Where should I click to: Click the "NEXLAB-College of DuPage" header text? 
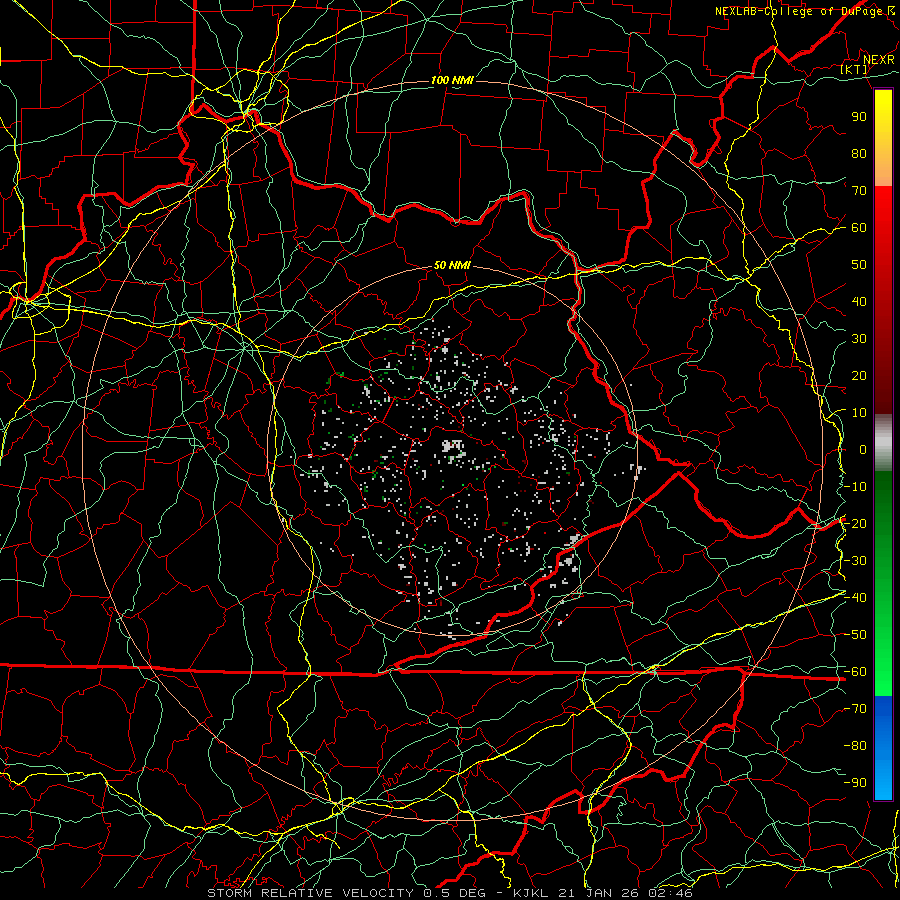click(799, 11)
